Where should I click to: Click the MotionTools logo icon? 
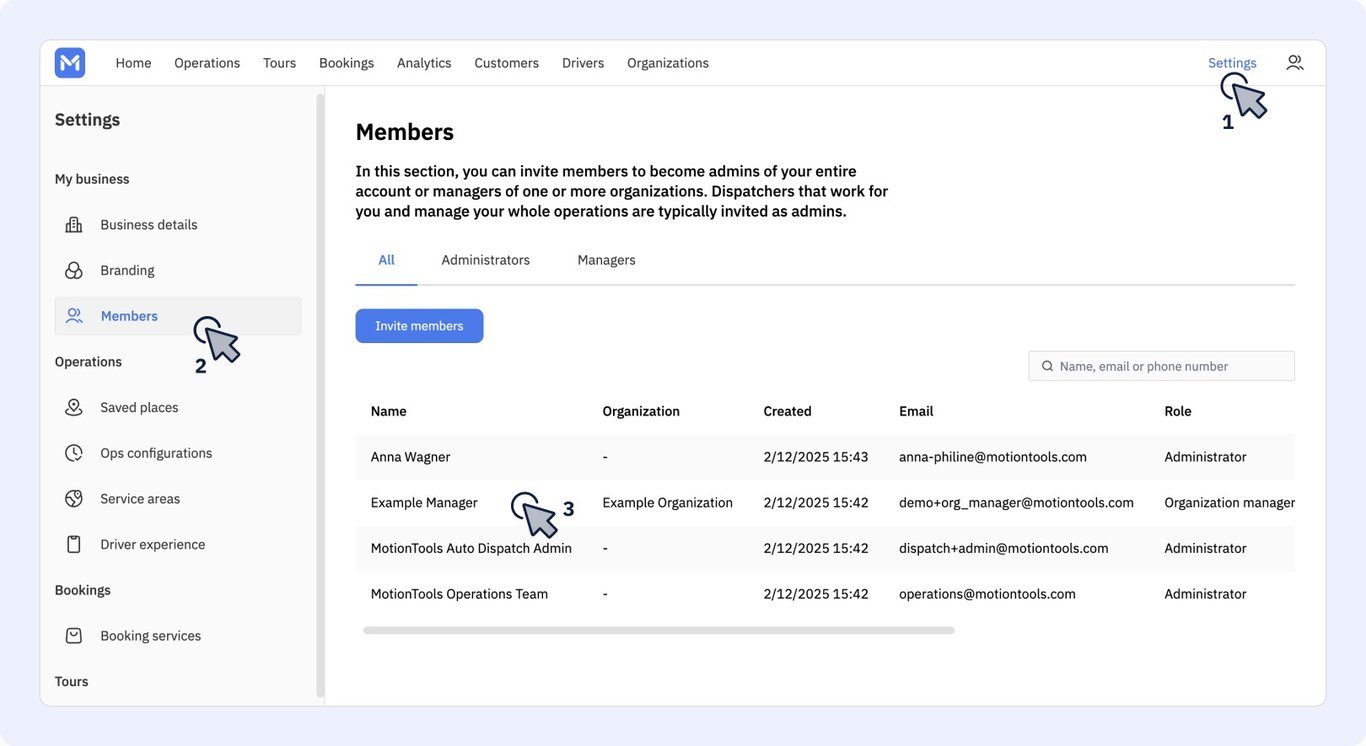pos(70,63)
